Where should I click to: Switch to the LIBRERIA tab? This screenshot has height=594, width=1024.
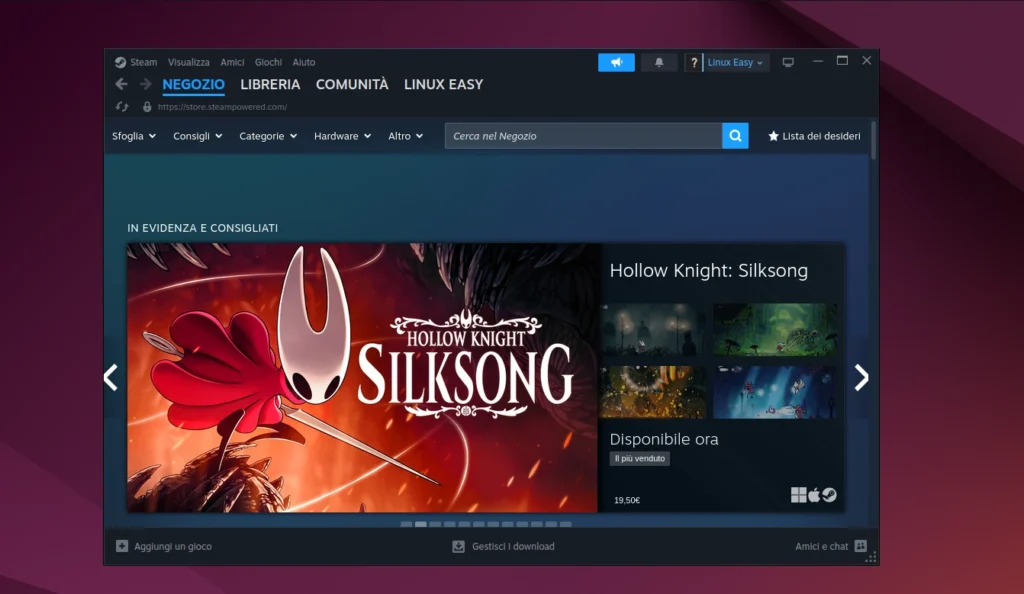(270, 85)
